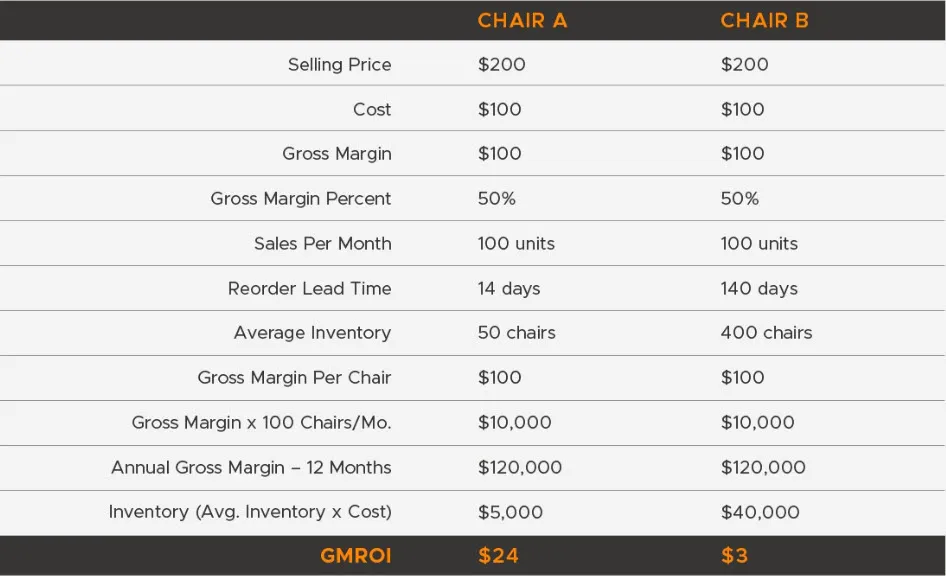Click the Average Inventory row label

[312, 333]
